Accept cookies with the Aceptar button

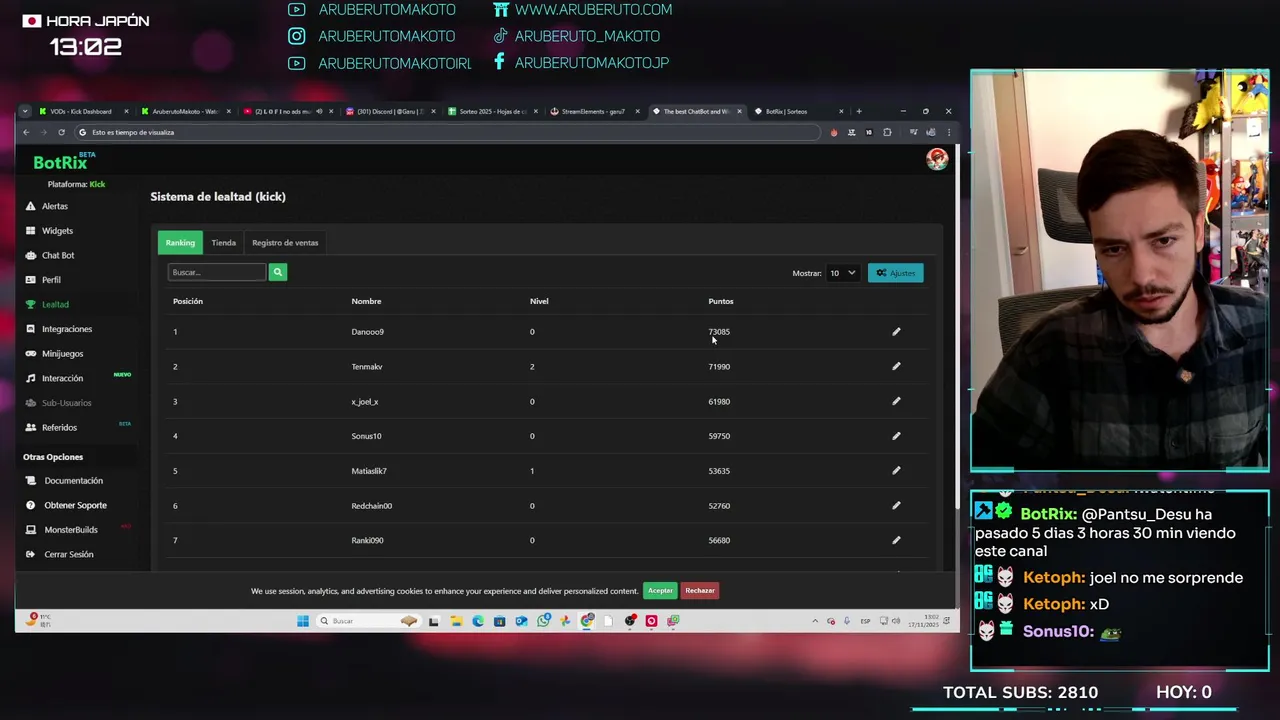(x=660, y=591)
